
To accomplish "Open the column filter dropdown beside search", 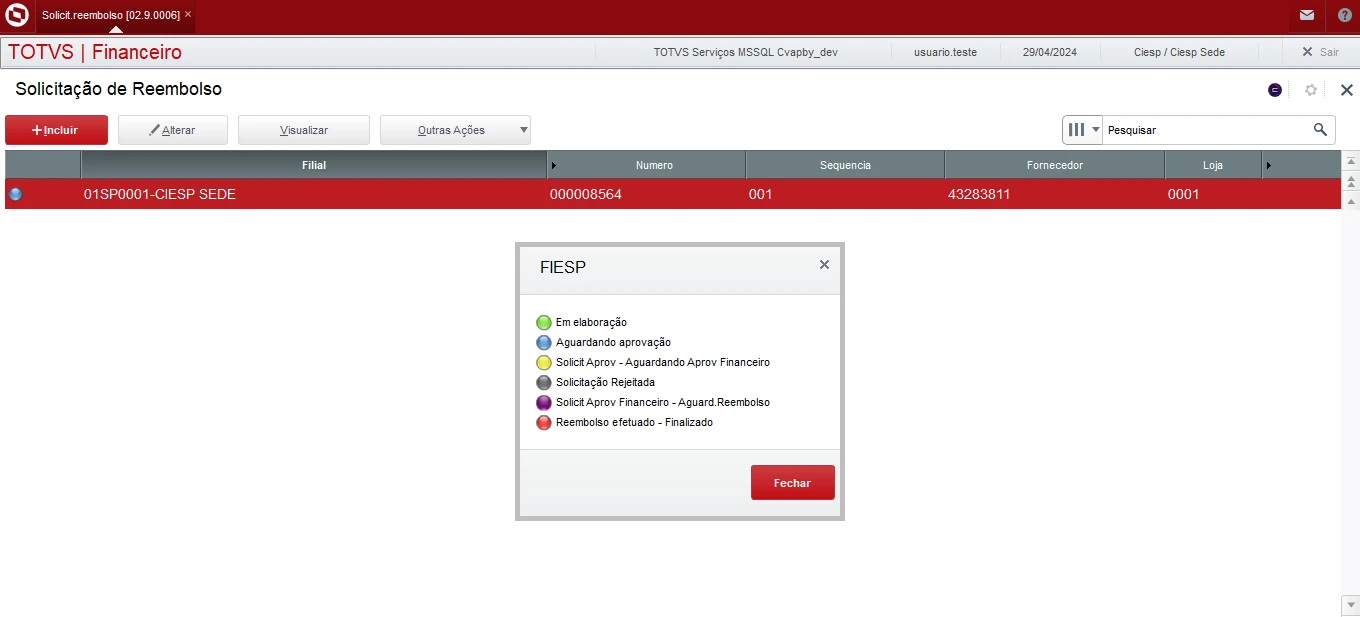I will pyautogui.click(x=1082, y=130).
